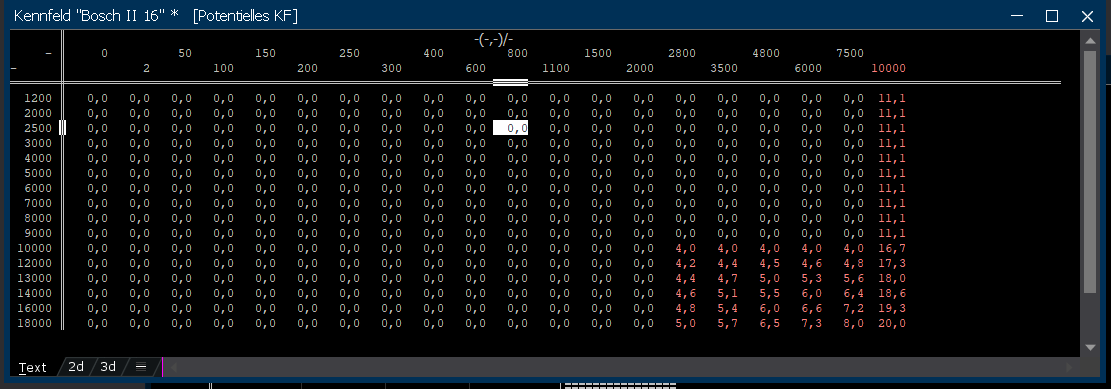Select the cell with value 5,3
The image size is (1111, 389).
click(812, 278)
